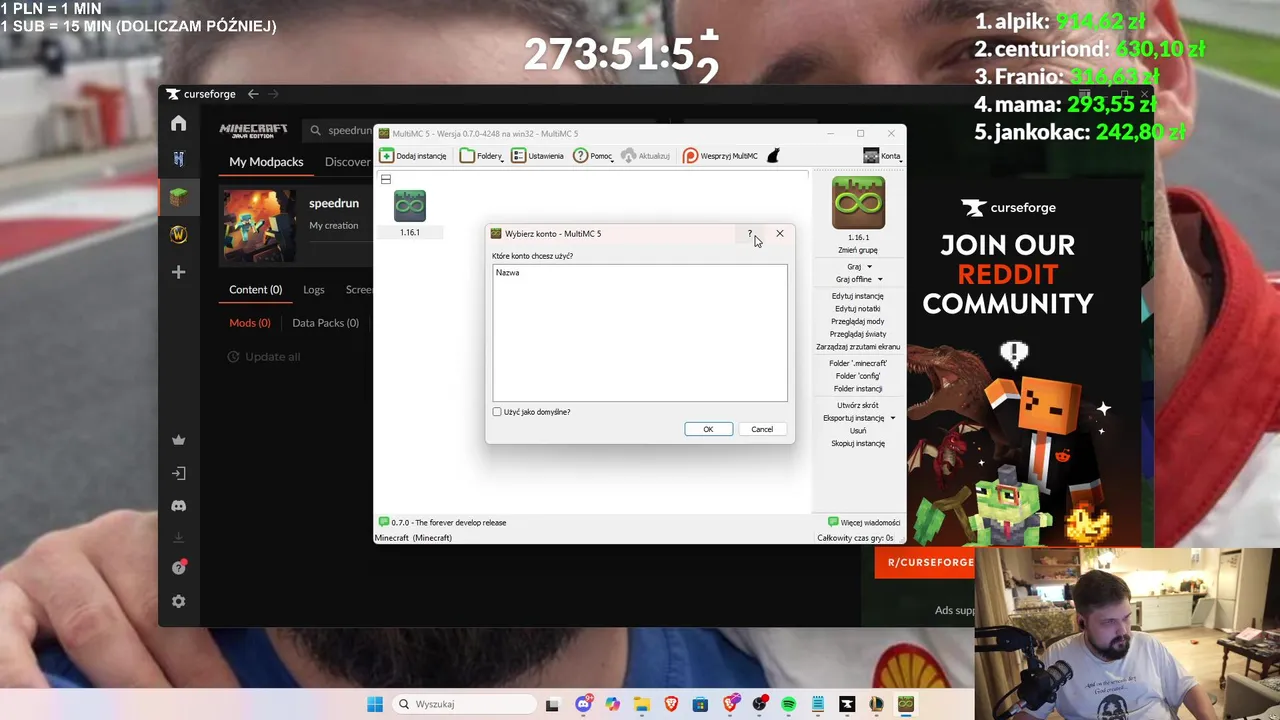Select Data Packs (0) sub-tab

[x=325, y=323]
